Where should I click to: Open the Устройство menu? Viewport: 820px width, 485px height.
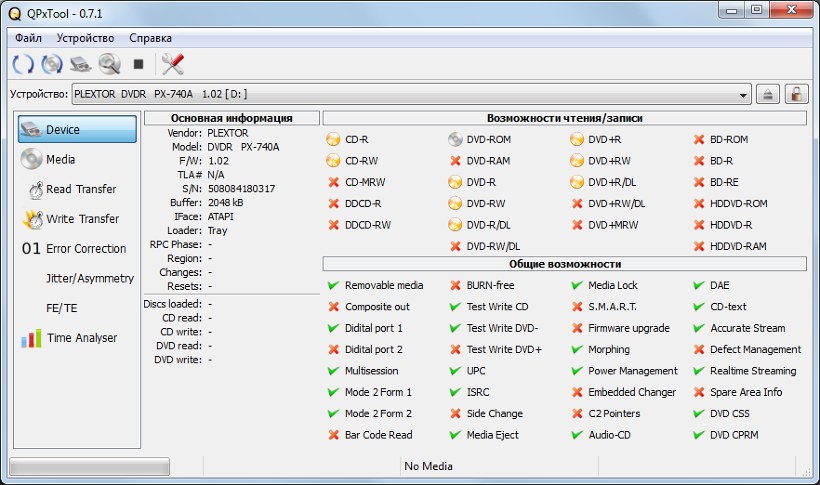(85, 37)
